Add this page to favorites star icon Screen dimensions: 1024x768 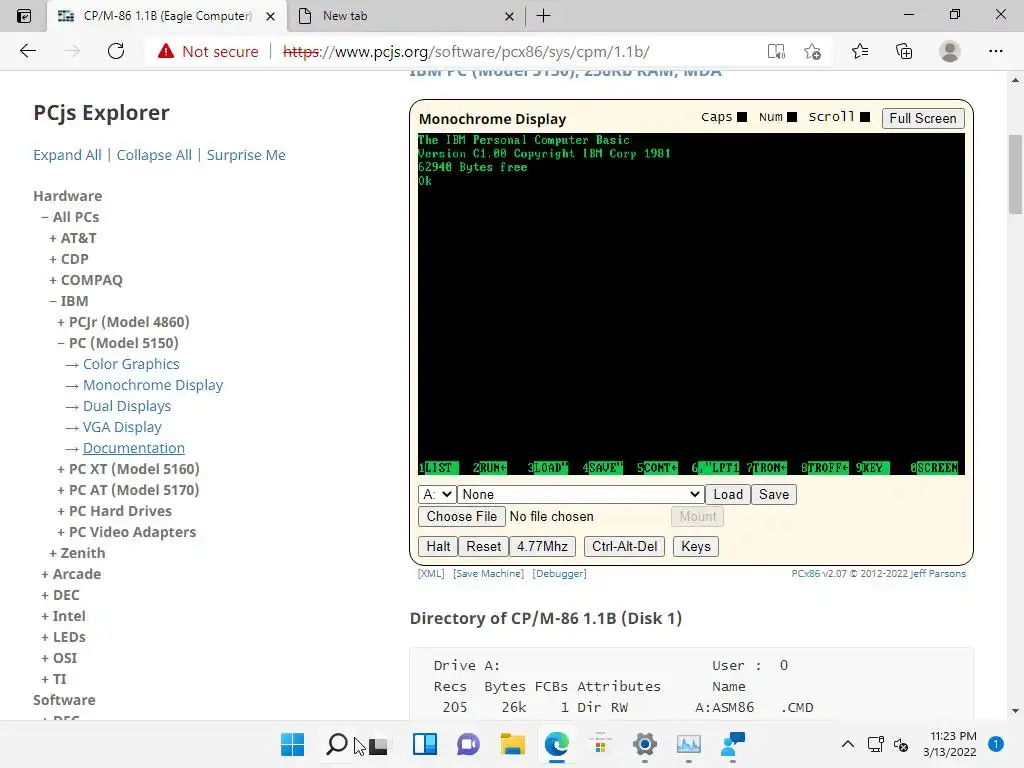[x=812, y=52]
